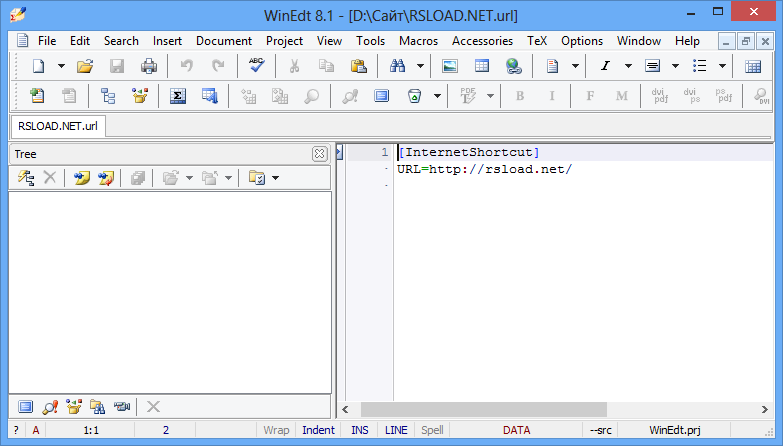Close the Tree panel with its X box
Viewport: 783px width, 446px height.
pyautogui.click(x=320, y=154)
